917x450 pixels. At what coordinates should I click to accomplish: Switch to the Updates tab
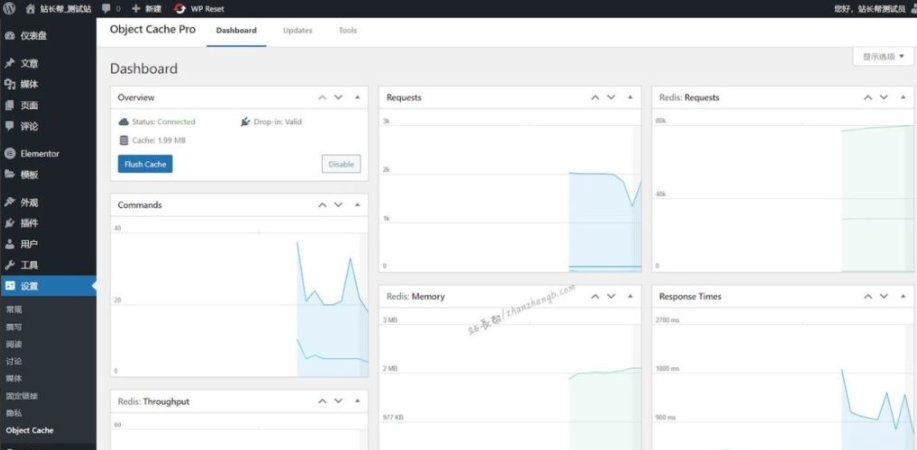pos(298,30)
